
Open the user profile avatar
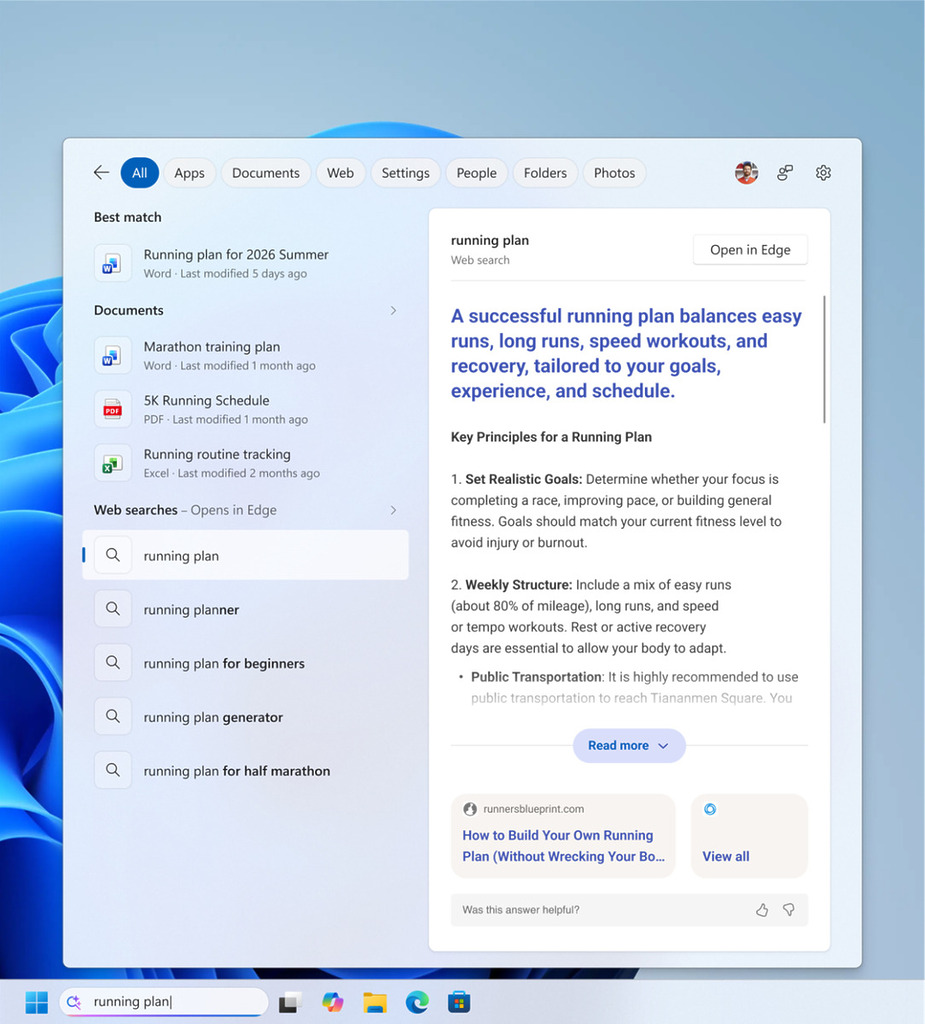[x=746, y=172]
